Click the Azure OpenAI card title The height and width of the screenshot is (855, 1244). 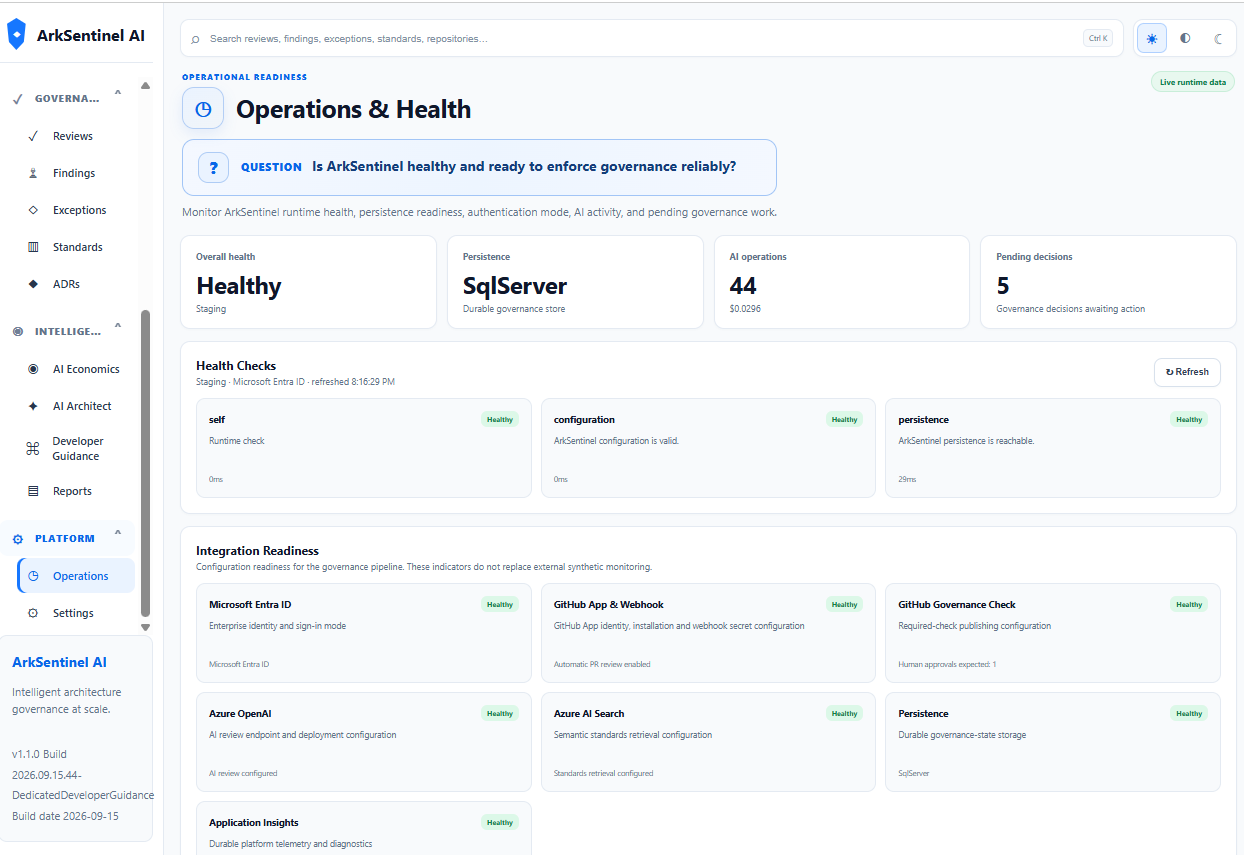[x=240, y=714]
